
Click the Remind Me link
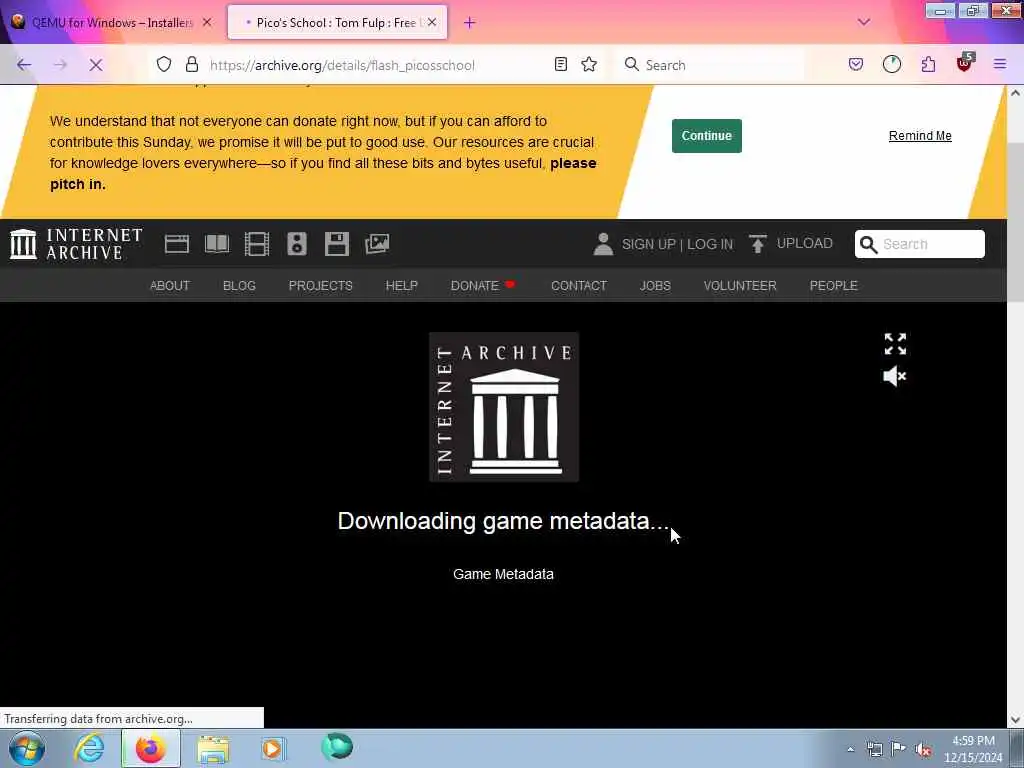click(920, 136)
